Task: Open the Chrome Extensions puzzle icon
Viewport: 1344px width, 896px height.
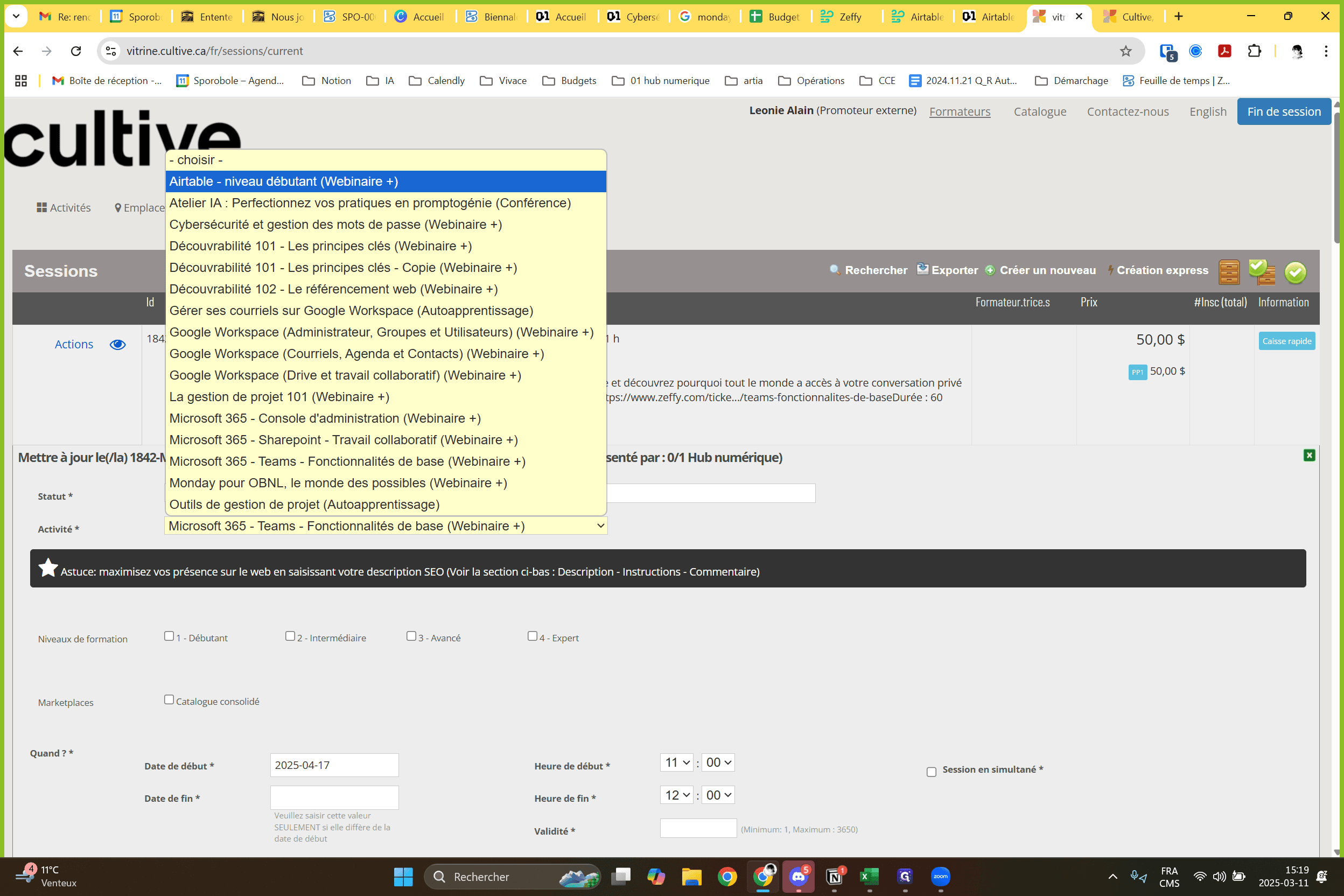Action: tap(1254, 51)
